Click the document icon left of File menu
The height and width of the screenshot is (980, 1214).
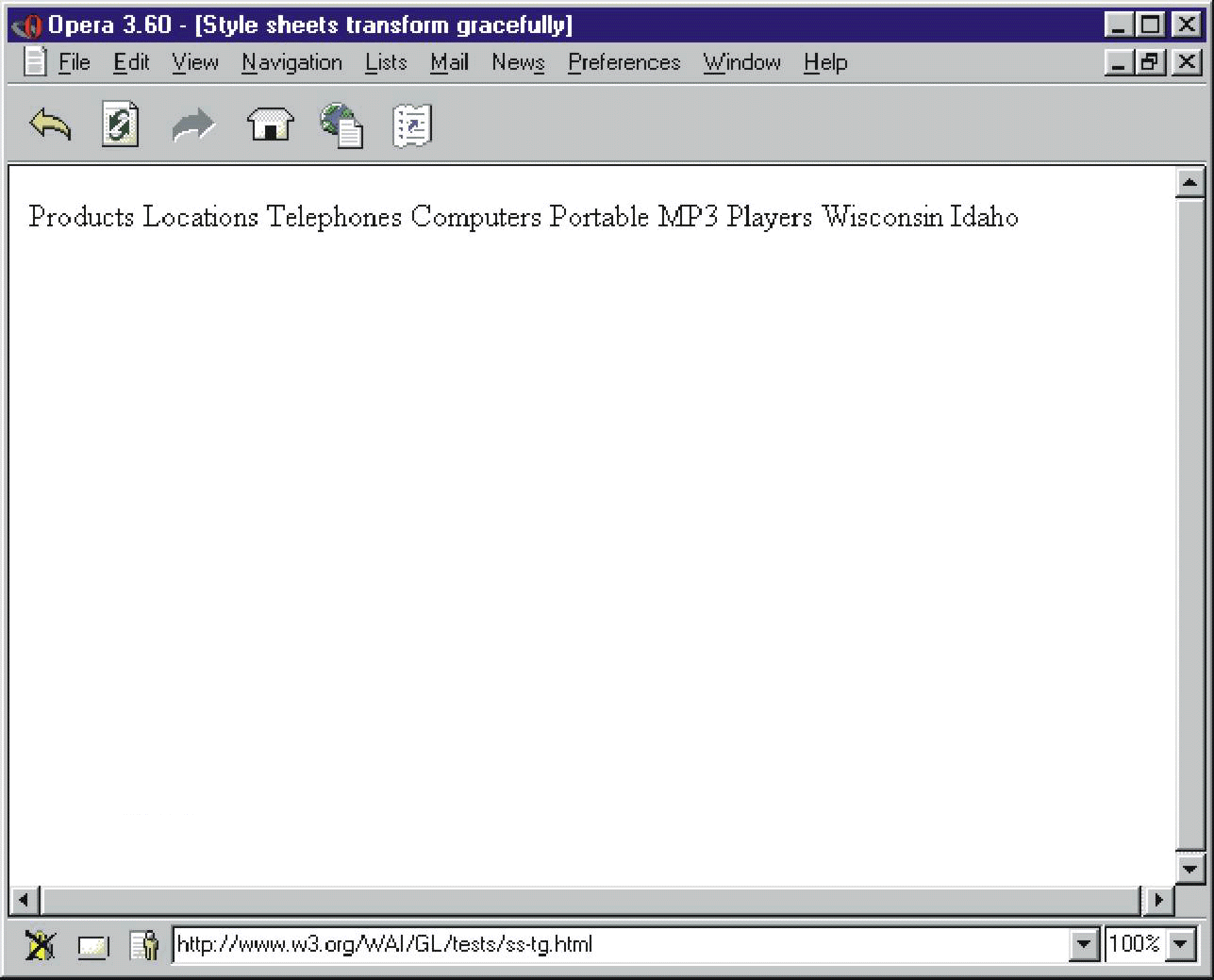(x=34, y=61)
